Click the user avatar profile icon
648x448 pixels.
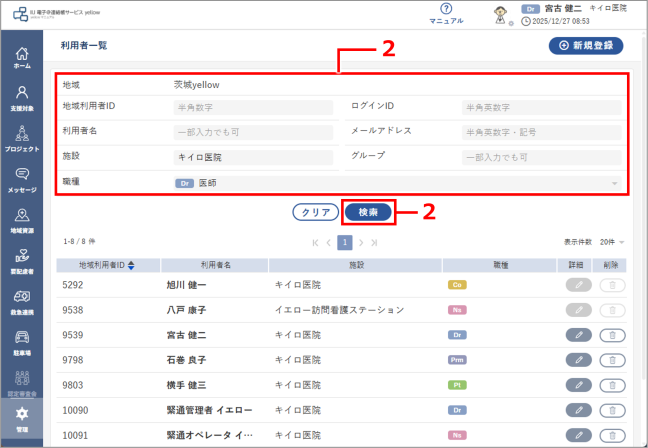click(505, 14)
